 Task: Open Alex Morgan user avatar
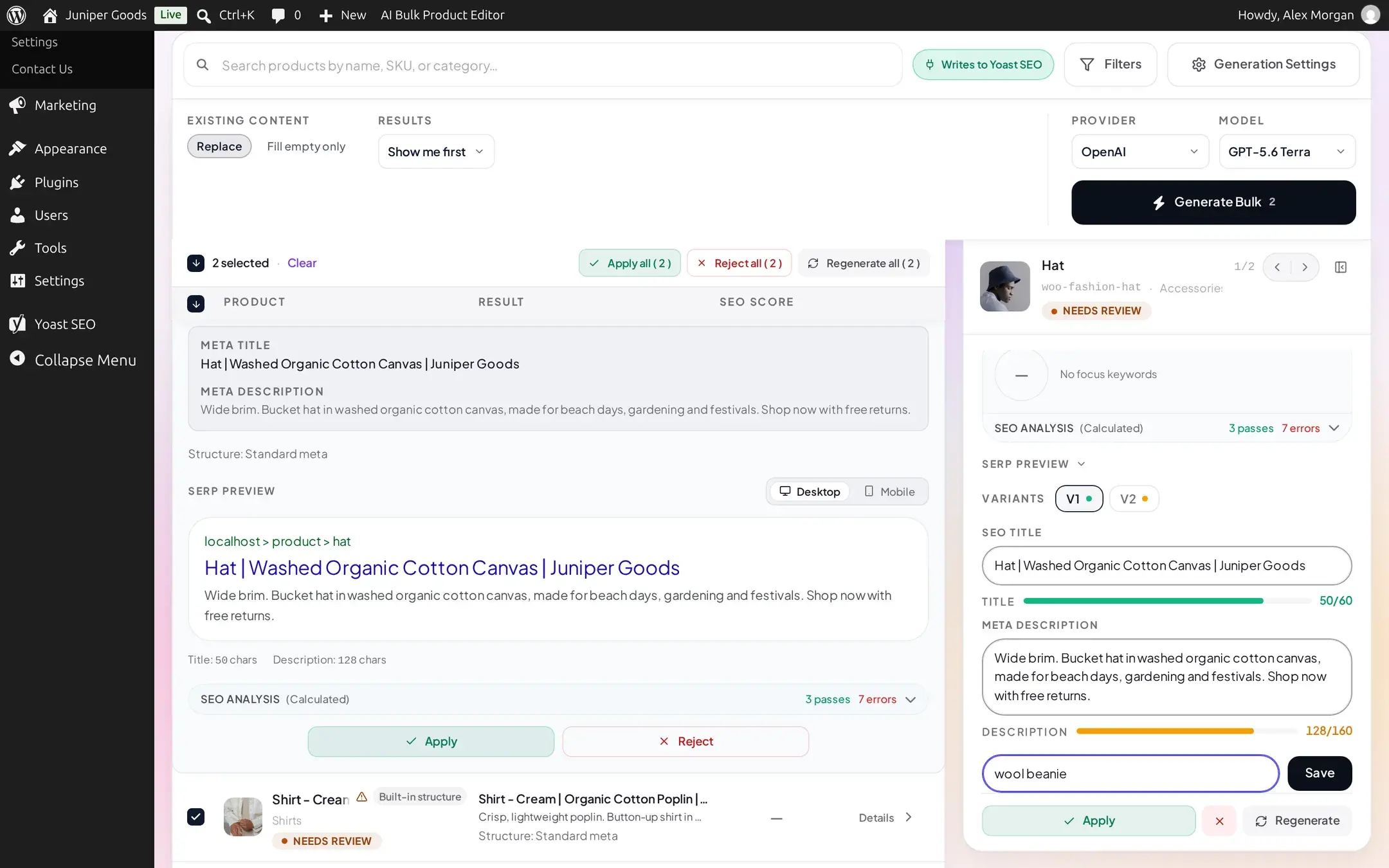[1370, 15]
